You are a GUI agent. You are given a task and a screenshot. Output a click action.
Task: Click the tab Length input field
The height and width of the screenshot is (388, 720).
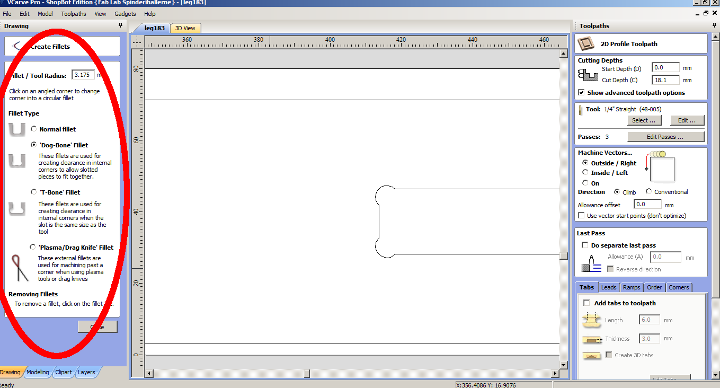[x=649, y=320]
